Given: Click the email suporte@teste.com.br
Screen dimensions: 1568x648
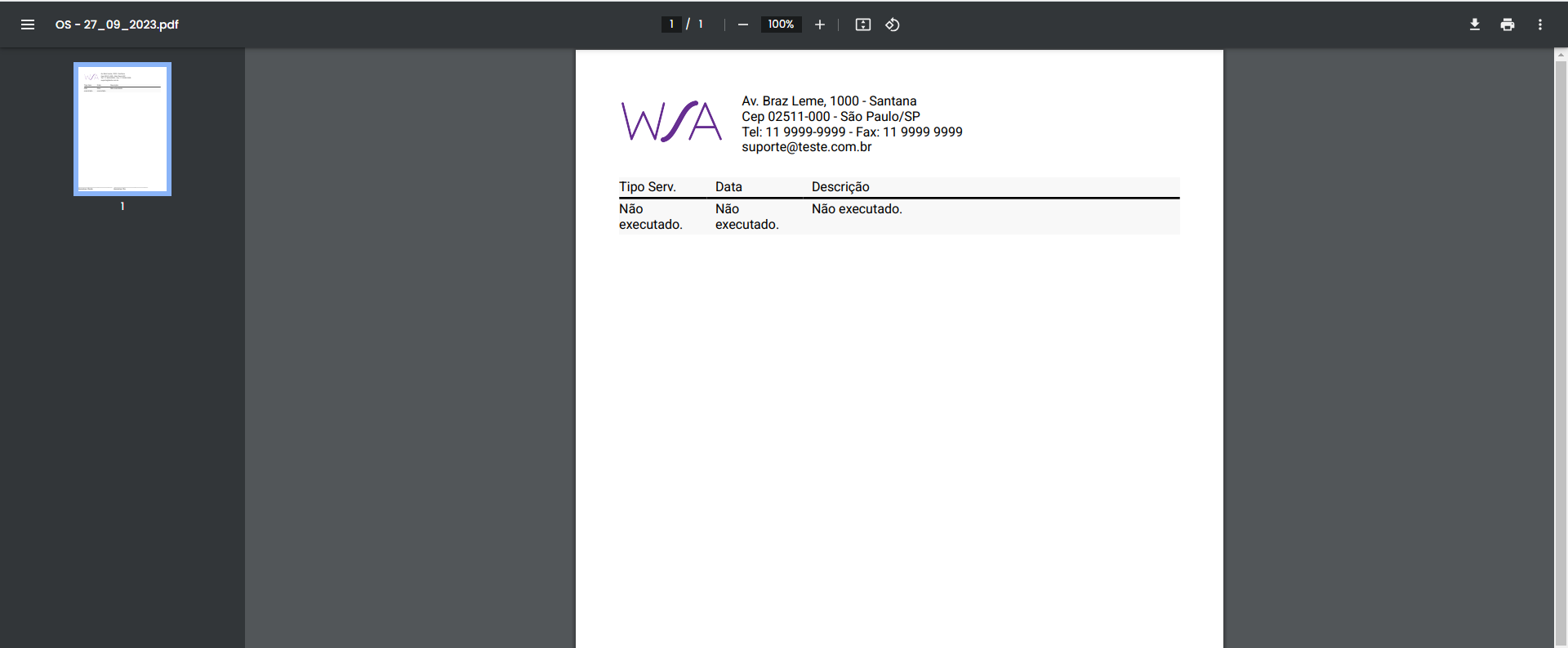Looking at the screenshot, I should pyautogui.click(x=807, y=147).
